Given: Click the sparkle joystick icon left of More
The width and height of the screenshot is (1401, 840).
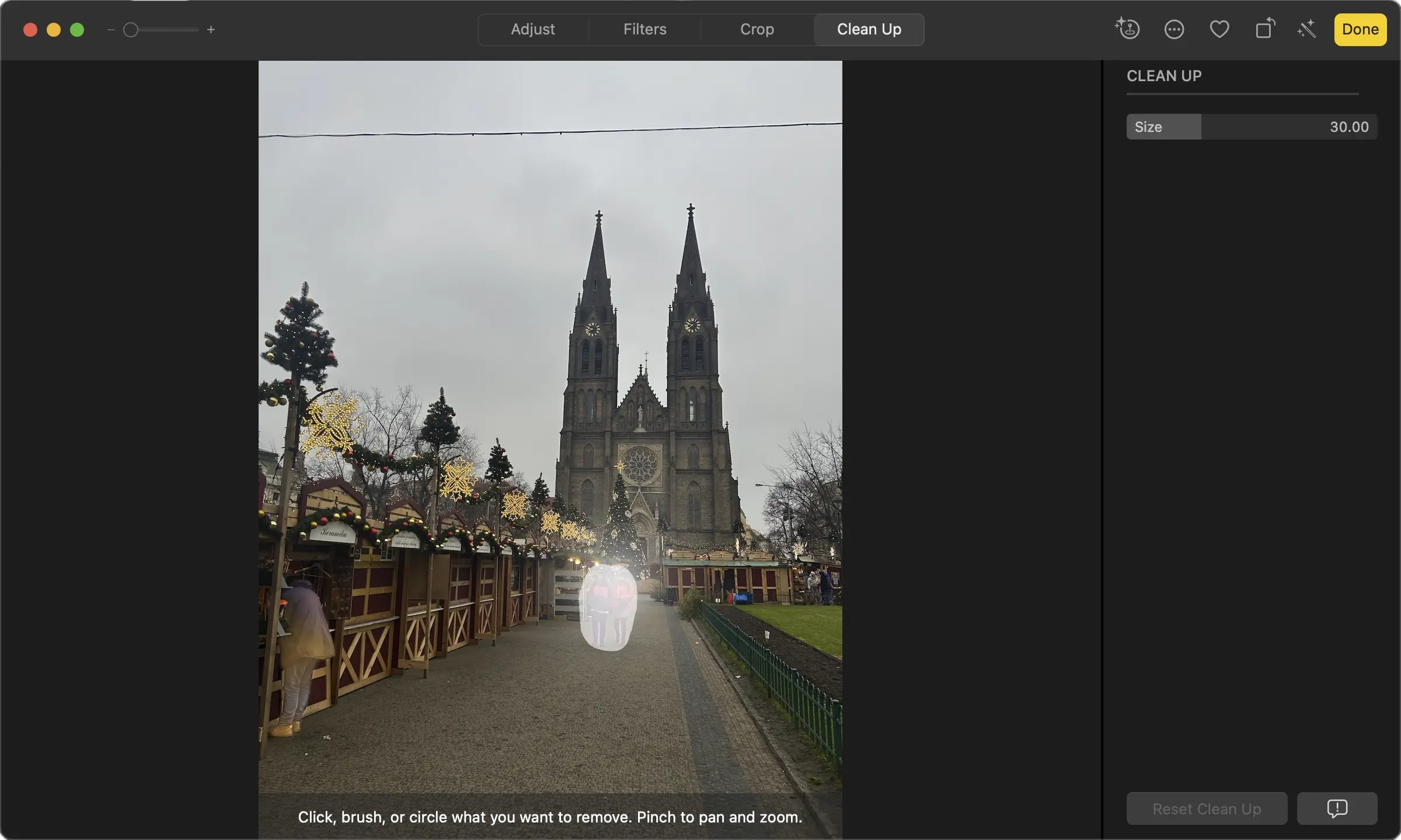Looking at the screenshot, I should [x=1127, y=29].
